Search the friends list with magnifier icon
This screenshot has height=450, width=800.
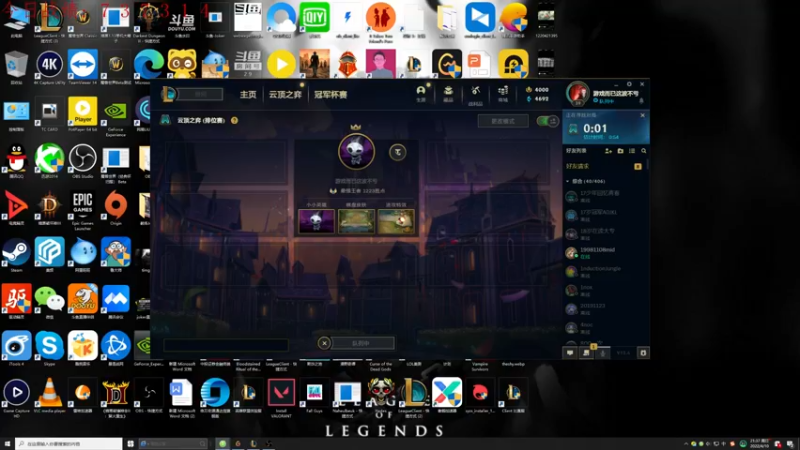[644, 151]
